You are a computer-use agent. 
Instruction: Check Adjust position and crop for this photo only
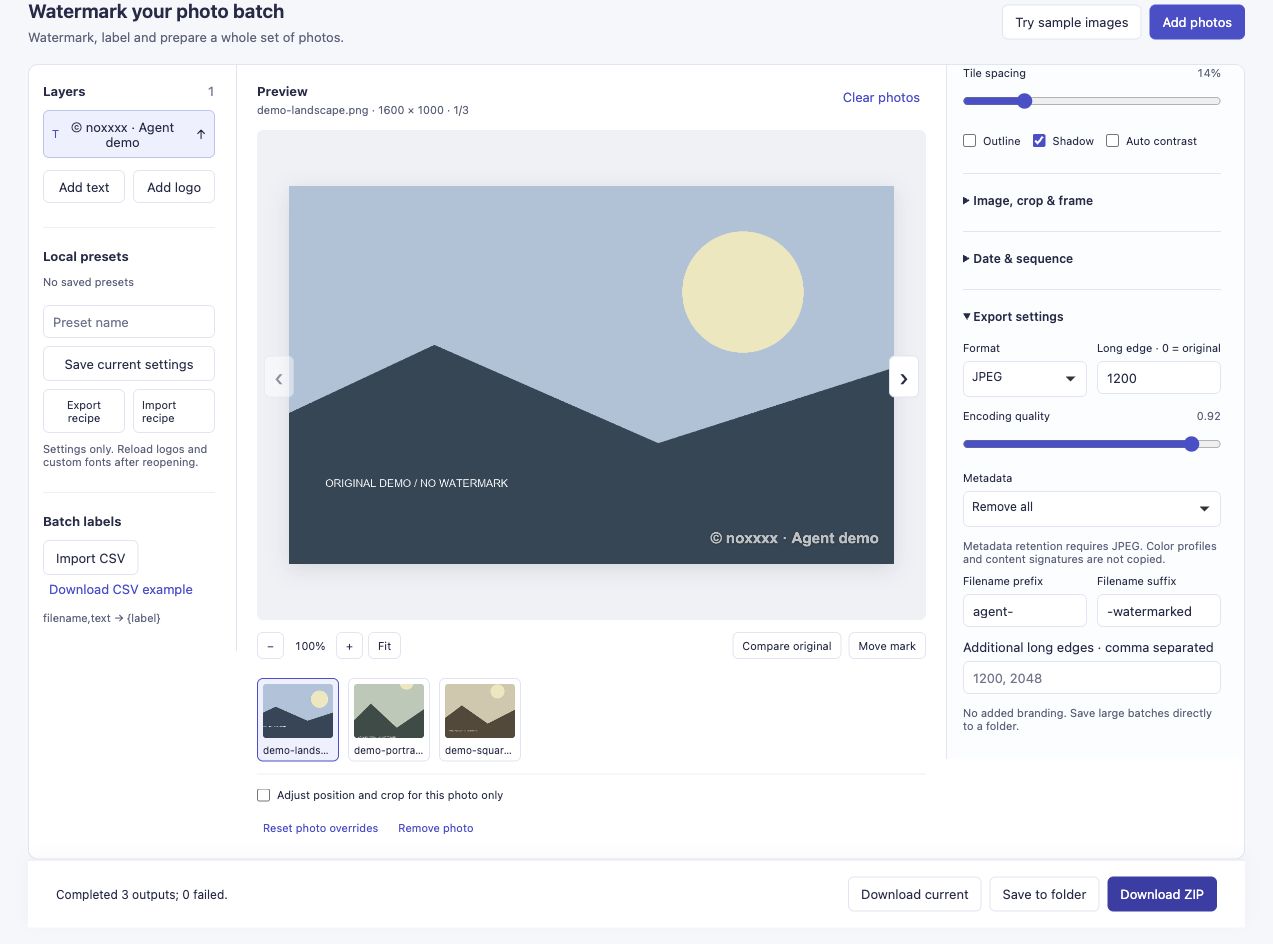[x=264, y=795]
